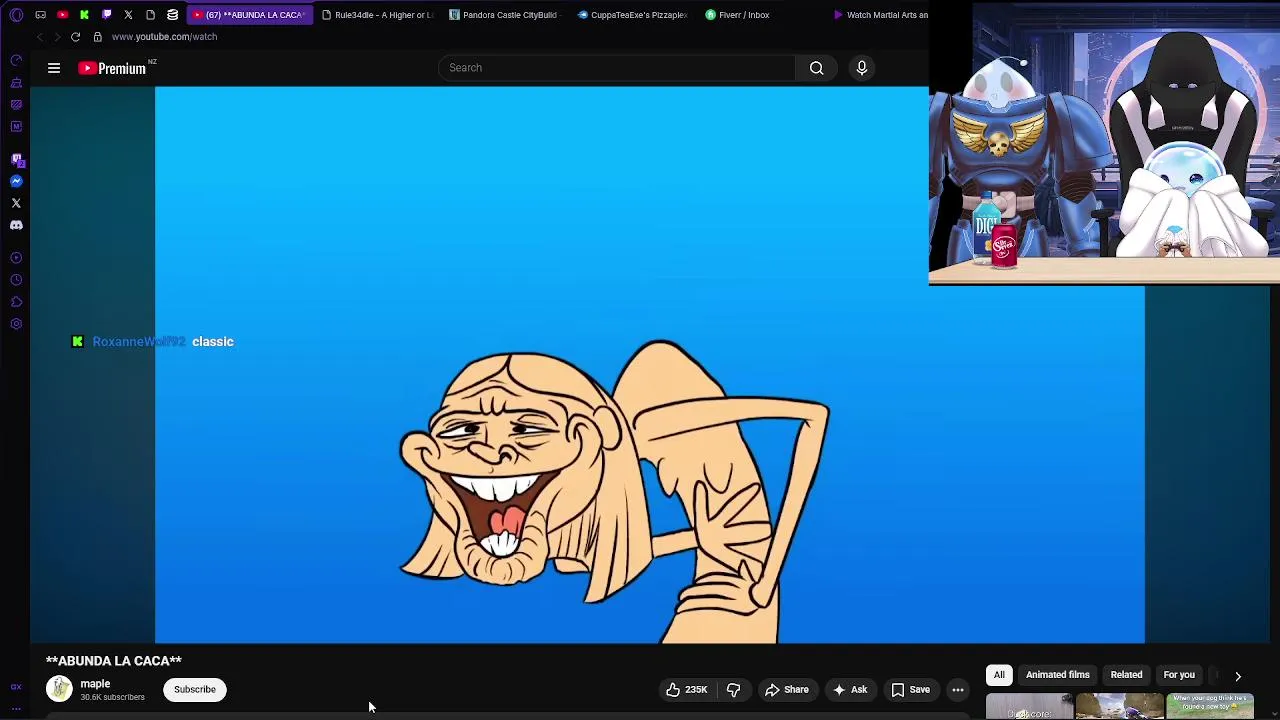
Task: Open the pinned Twitch tab icon
Action: [106, 15]
